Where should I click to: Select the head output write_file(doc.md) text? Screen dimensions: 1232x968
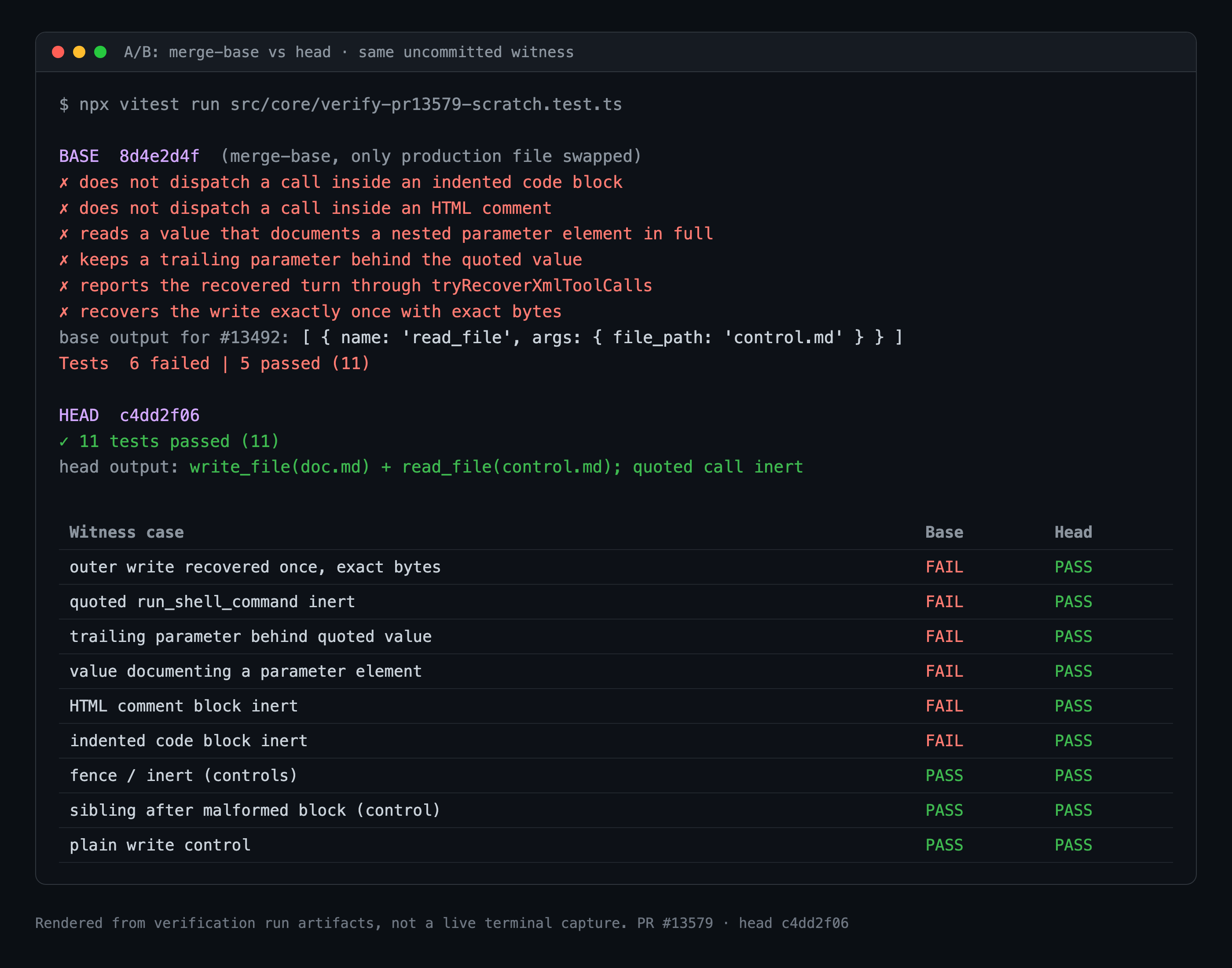(279, 467)
